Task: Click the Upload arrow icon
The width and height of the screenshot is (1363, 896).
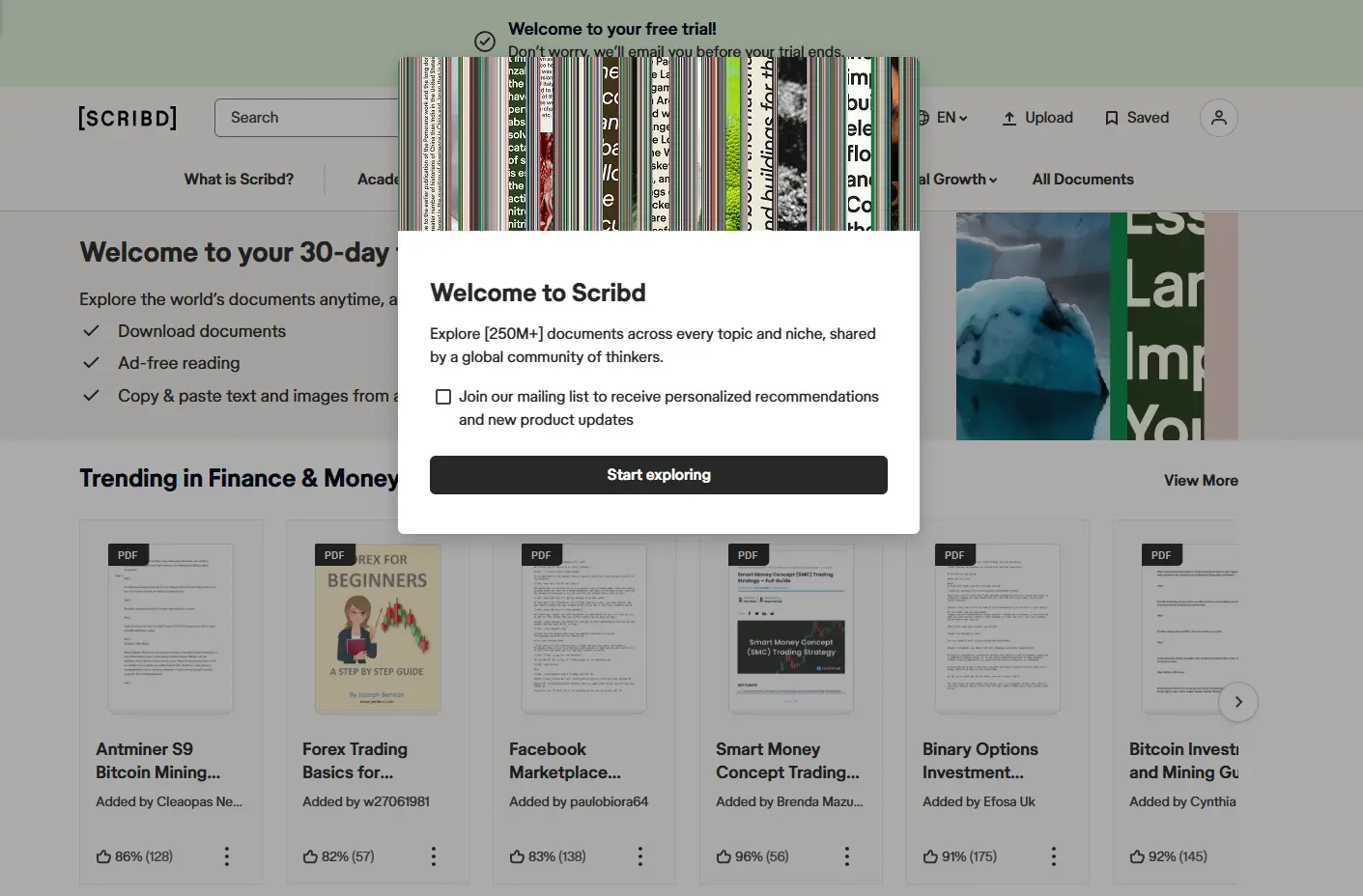Action: [1009, 118]
